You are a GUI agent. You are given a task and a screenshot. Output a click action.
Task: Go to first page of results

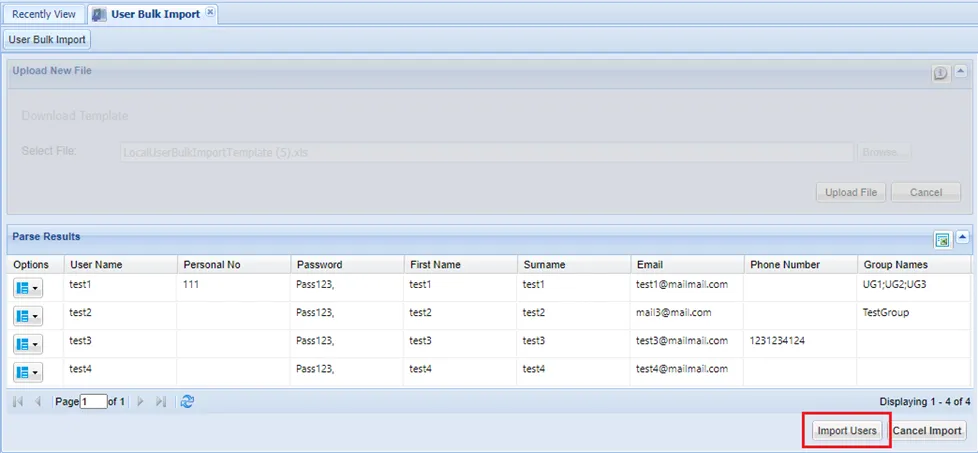[x=17, y=402]
